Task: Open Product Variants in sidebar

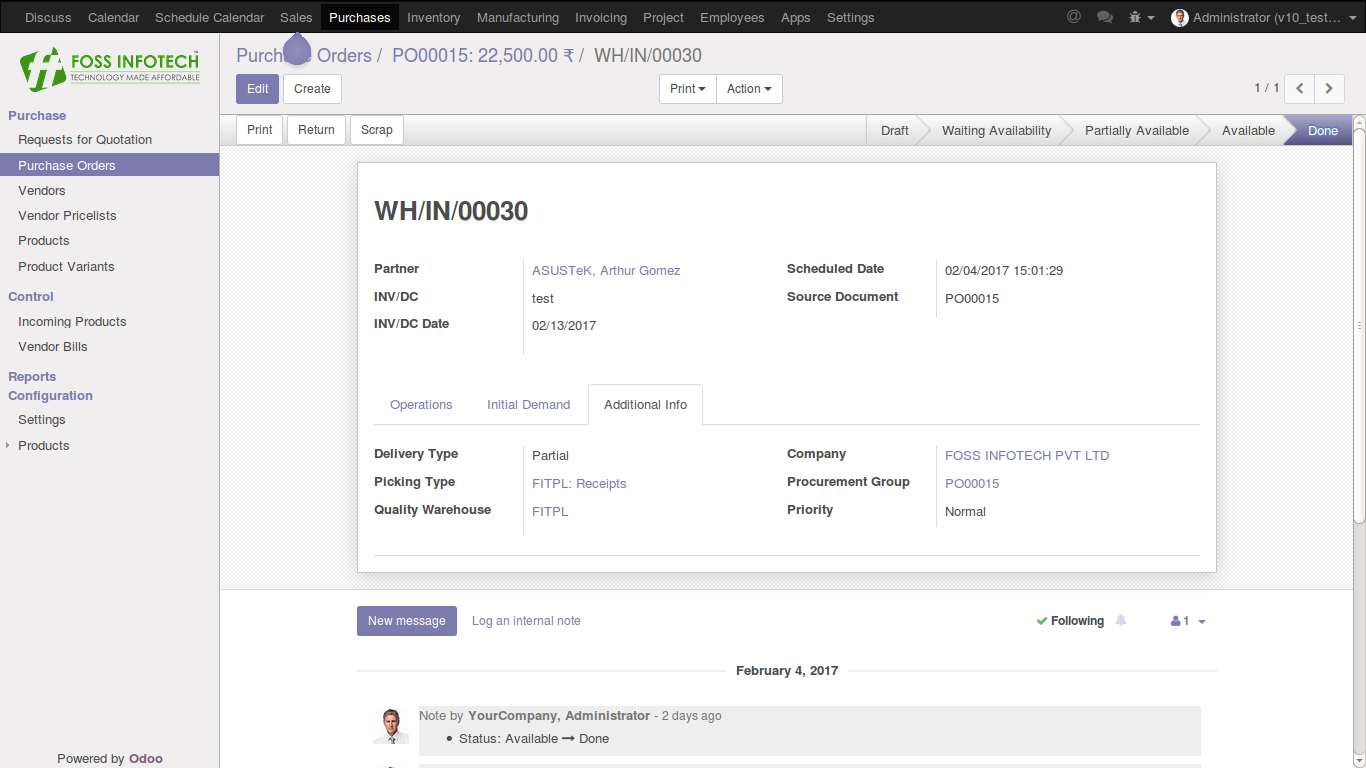Action: 66,267
